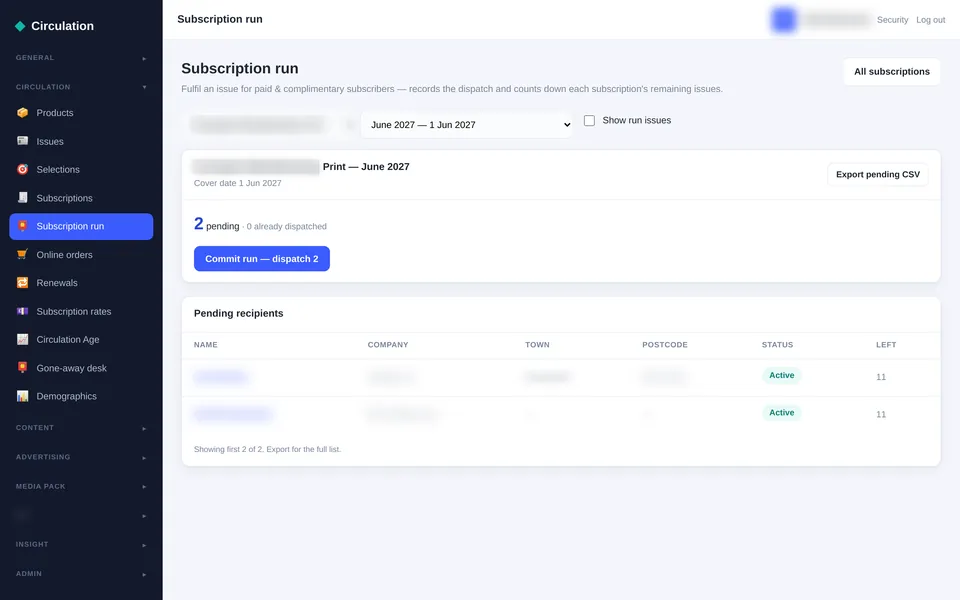Click the '2 pending' count text
The width and height of the screenshot is (960, 600).
coord(216,225)
